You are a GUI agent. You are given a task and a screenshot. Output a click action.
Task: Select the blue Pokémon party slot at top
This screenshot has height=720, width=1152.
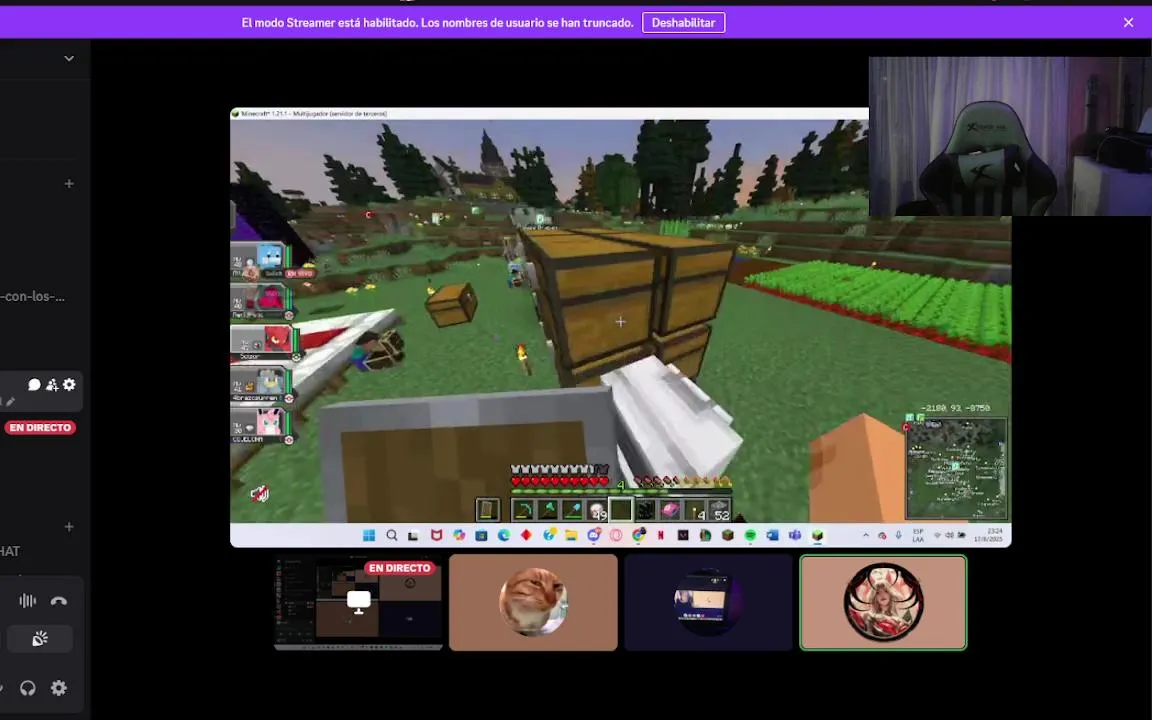coord(260,261)
